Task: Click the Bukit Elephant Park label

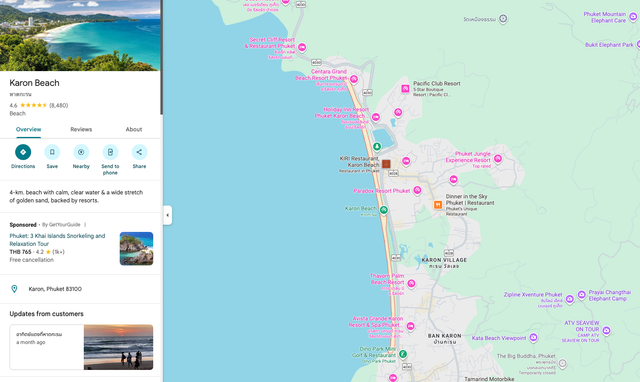Action: pos(609,45)
